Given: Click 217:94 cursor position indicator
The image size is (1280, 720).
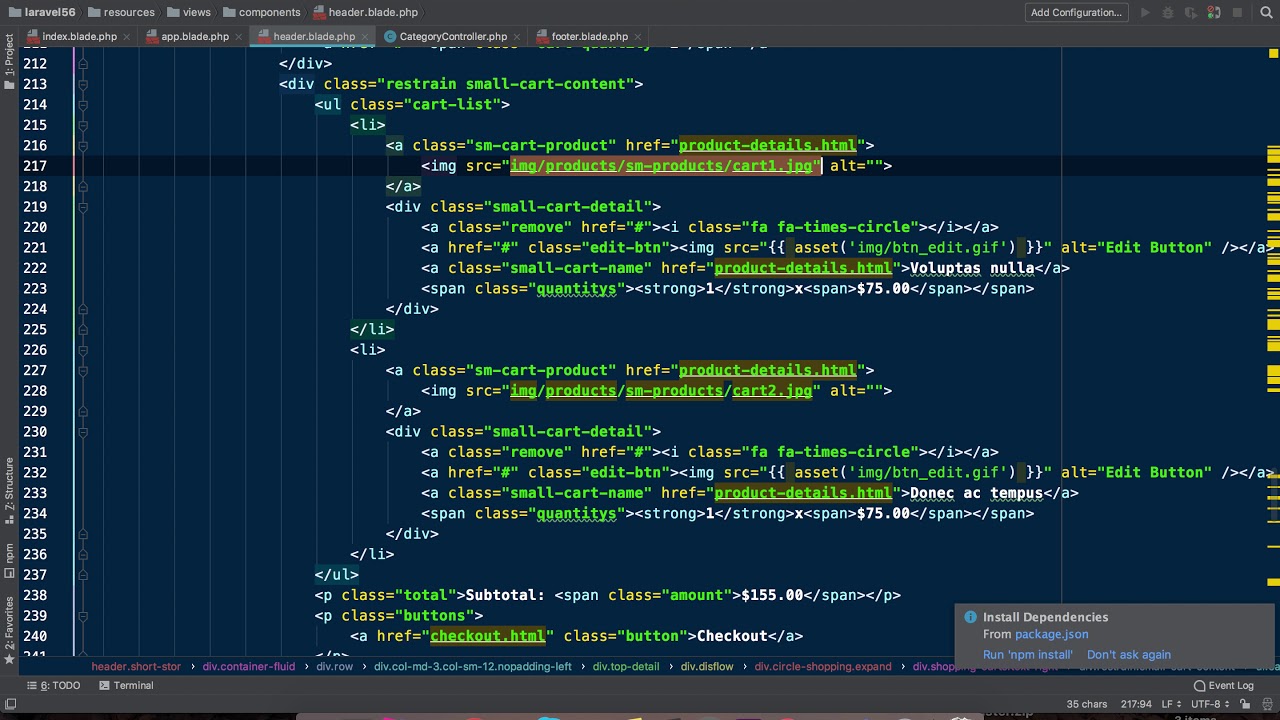Looking at the screenshot, I should [x=1135, y=704].
